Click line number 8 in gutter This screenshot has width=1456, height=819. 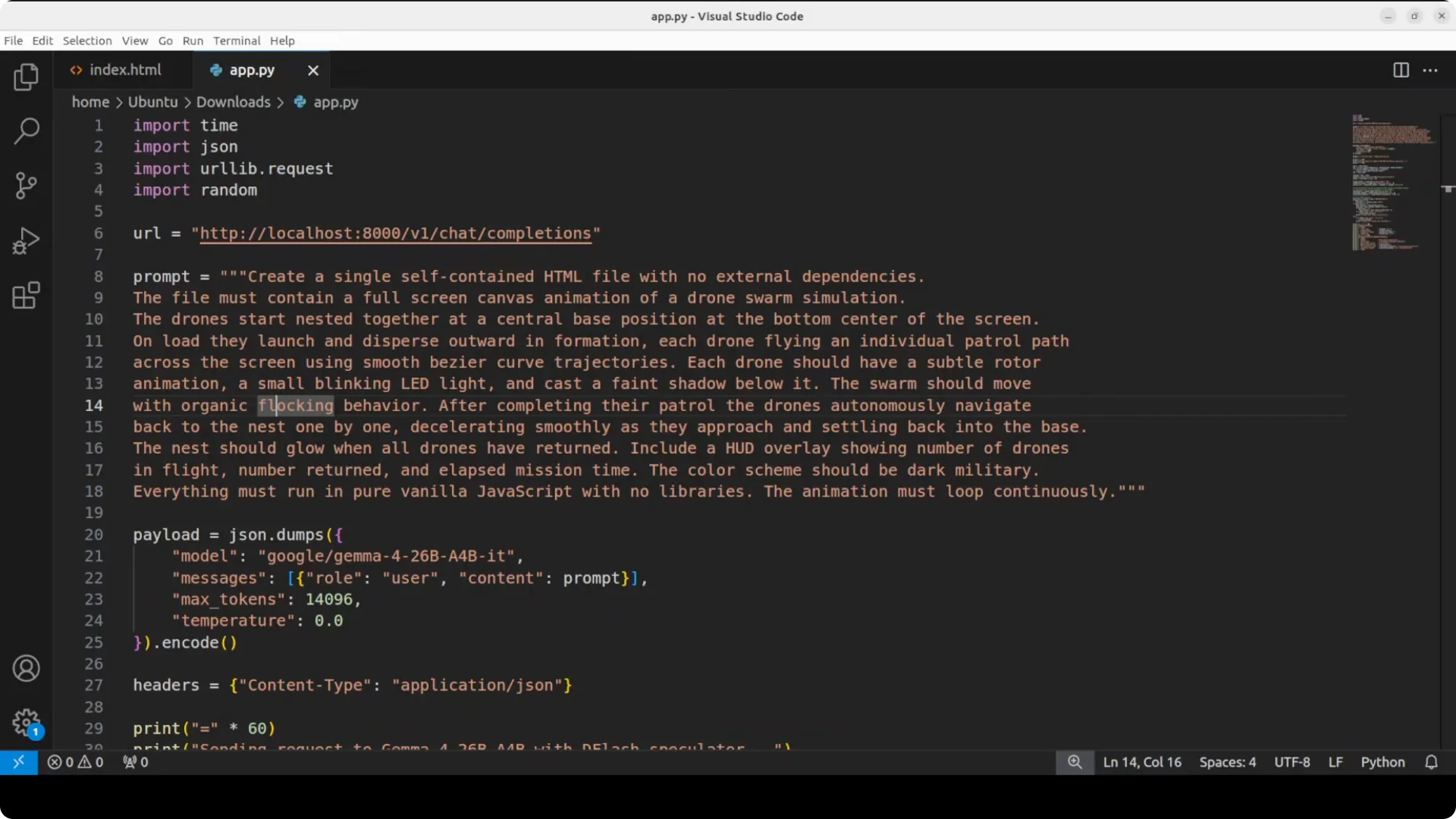click(98, 277)
